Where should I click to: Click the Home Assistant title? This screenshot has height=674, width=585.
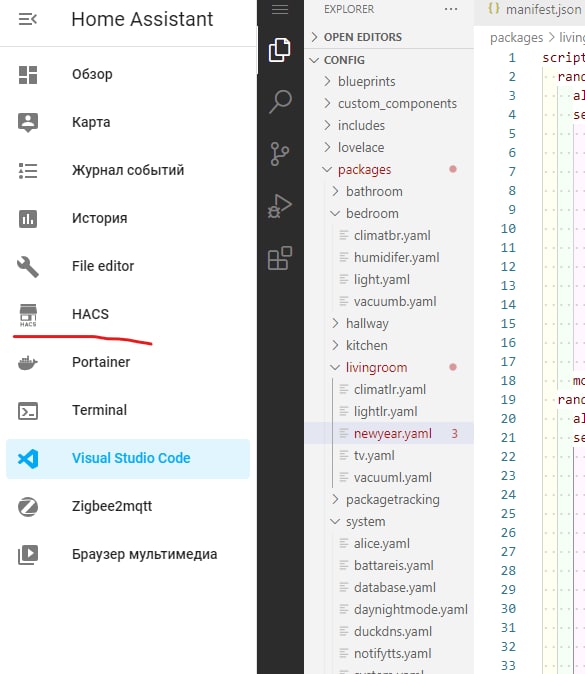(142, 19)
